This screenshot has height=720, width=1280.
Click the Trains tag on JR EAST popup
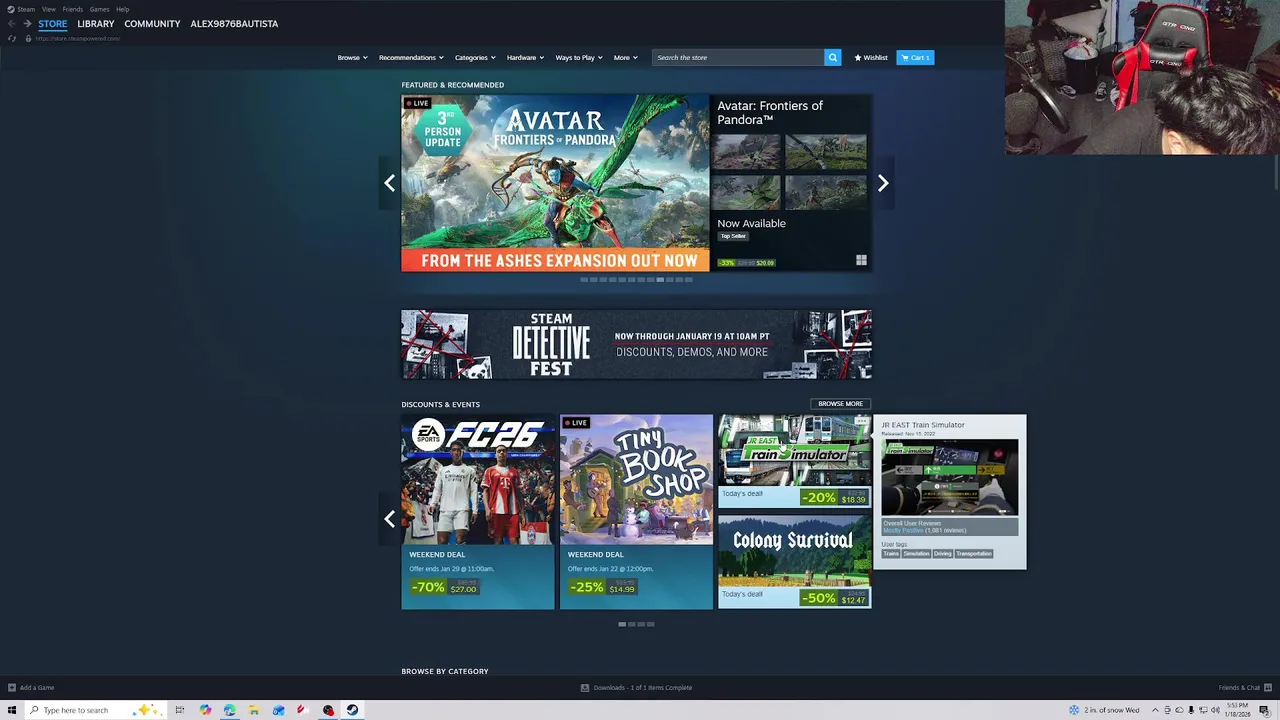tap(891, 553)
